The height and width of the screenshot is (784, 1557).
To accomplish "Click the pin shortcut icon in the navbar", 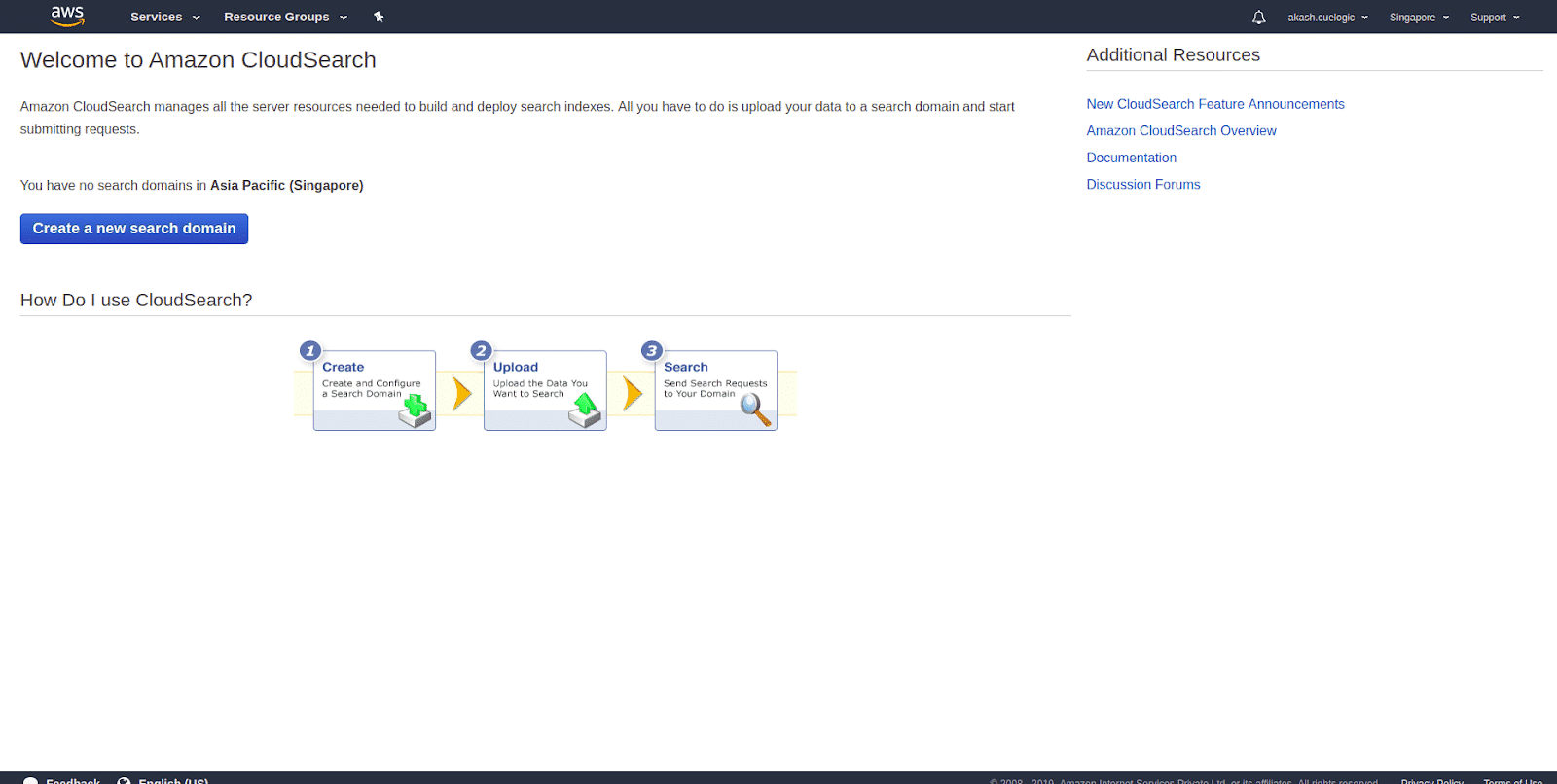I will [x=379, y=17].
